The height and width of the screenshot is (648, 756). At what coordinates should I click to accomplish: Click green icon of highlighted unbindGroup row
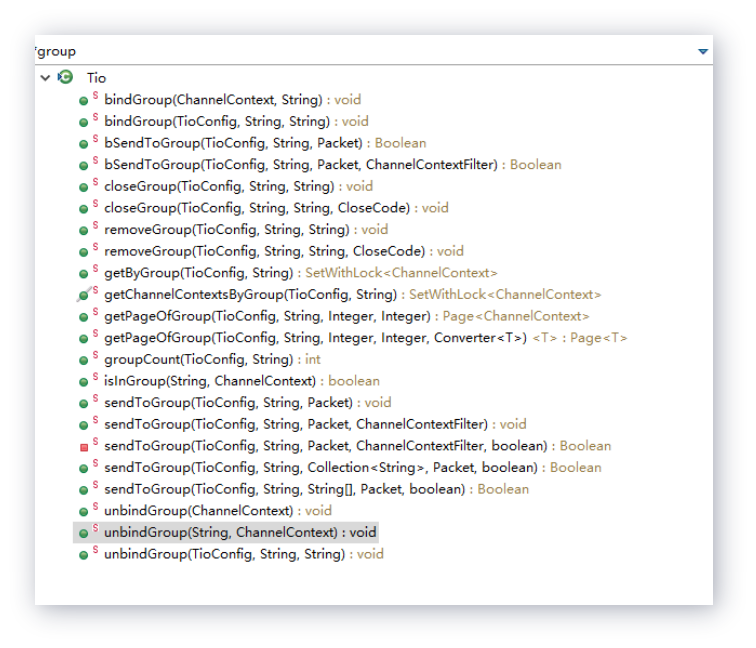coord(83,534)
